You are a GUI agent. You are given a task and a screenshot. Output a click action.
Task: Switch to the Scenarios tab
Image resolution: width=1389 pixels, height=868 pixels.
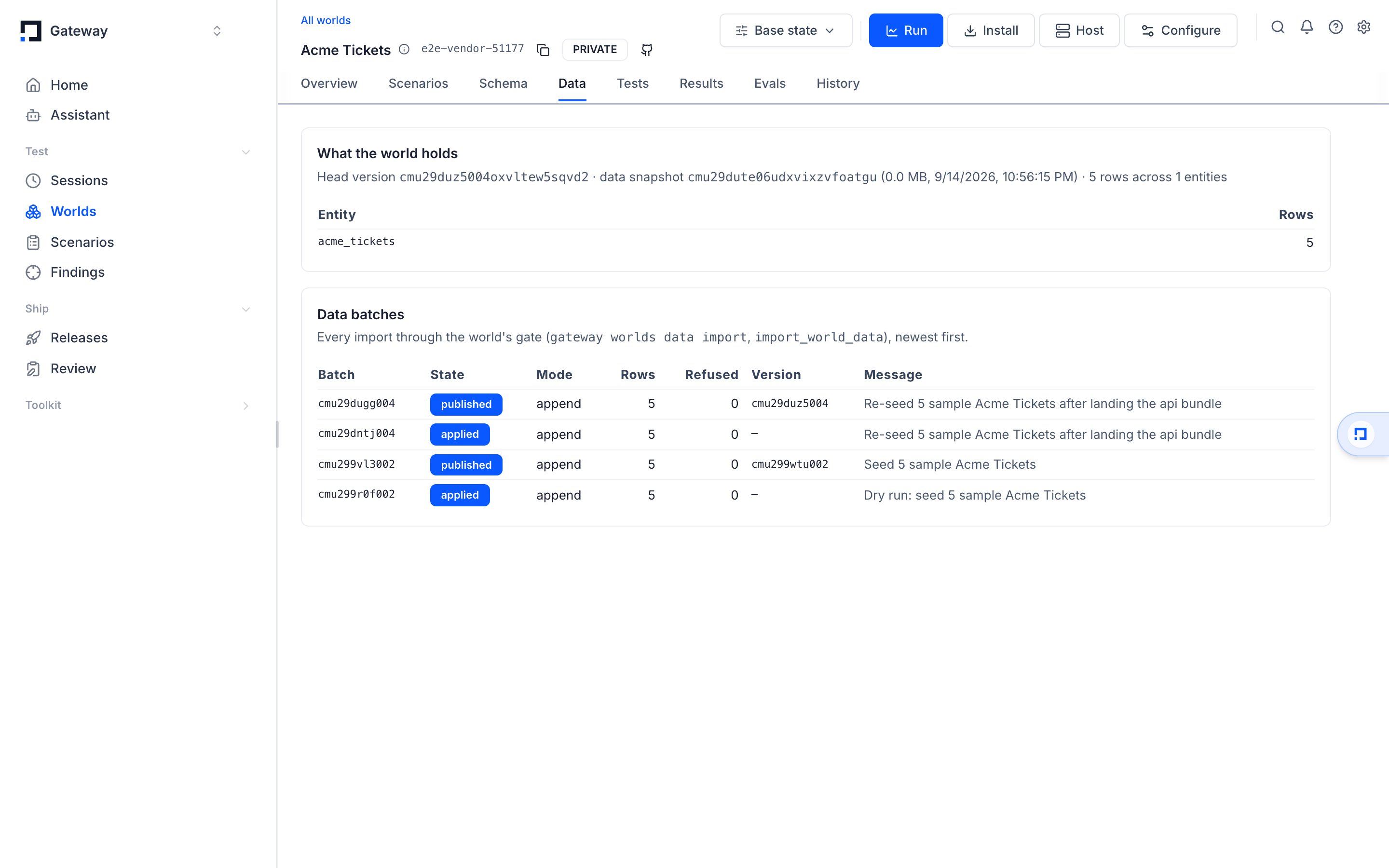(x=418, y=84)
